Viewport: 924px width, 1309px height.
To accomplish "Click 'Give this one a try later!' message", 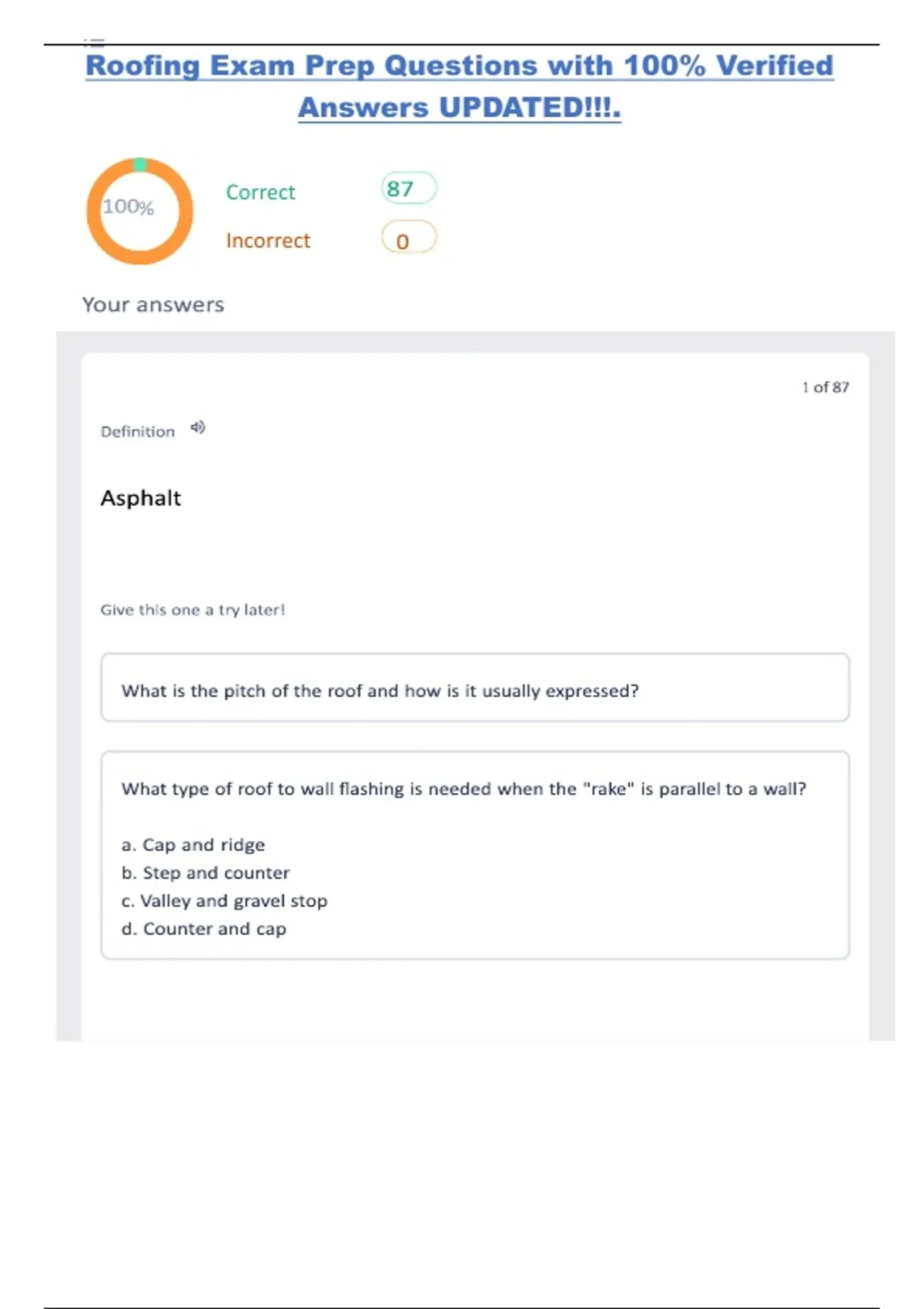I will 192,610.
